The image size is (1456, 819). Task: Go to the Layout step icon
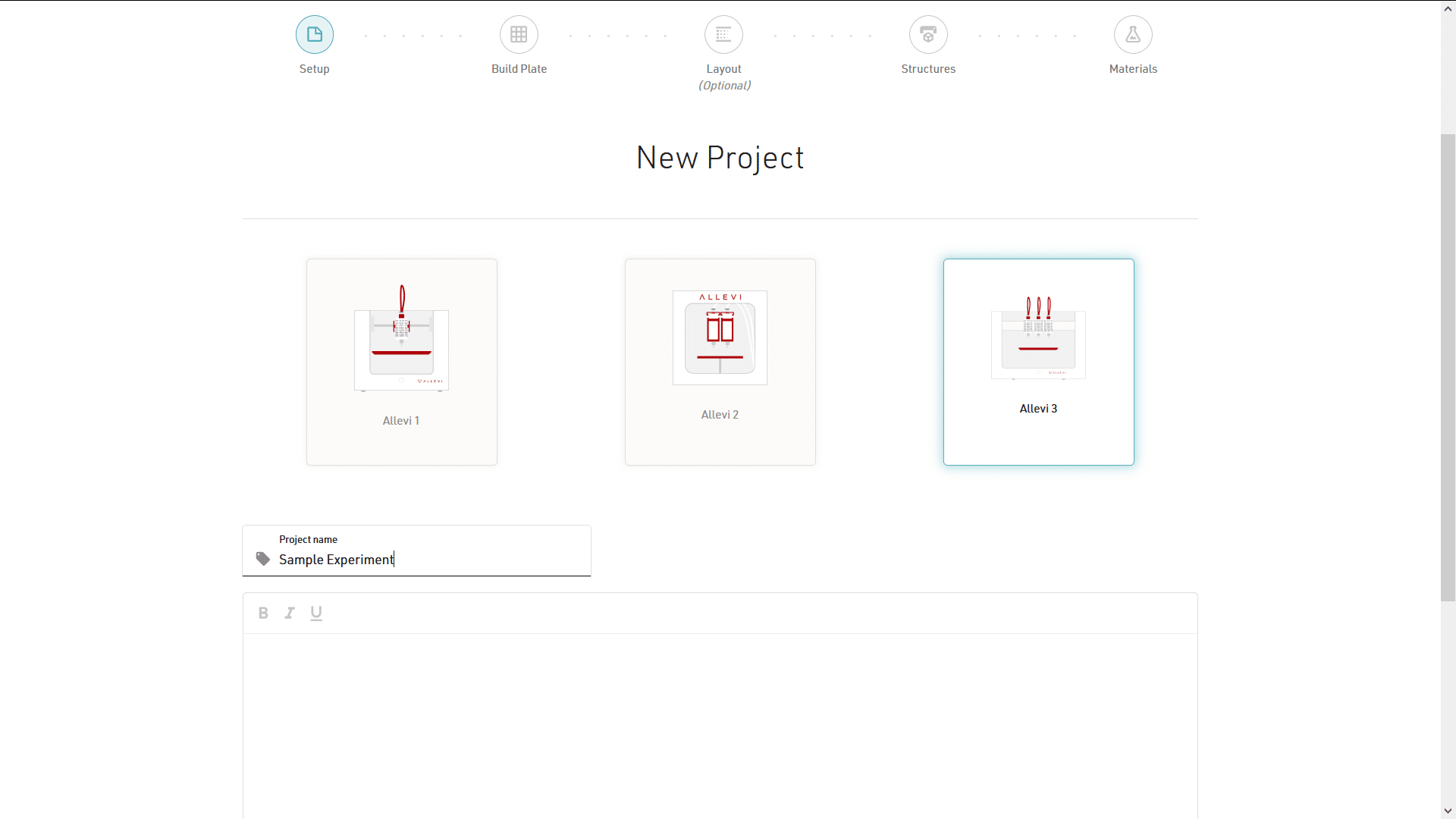pos(724,35)
